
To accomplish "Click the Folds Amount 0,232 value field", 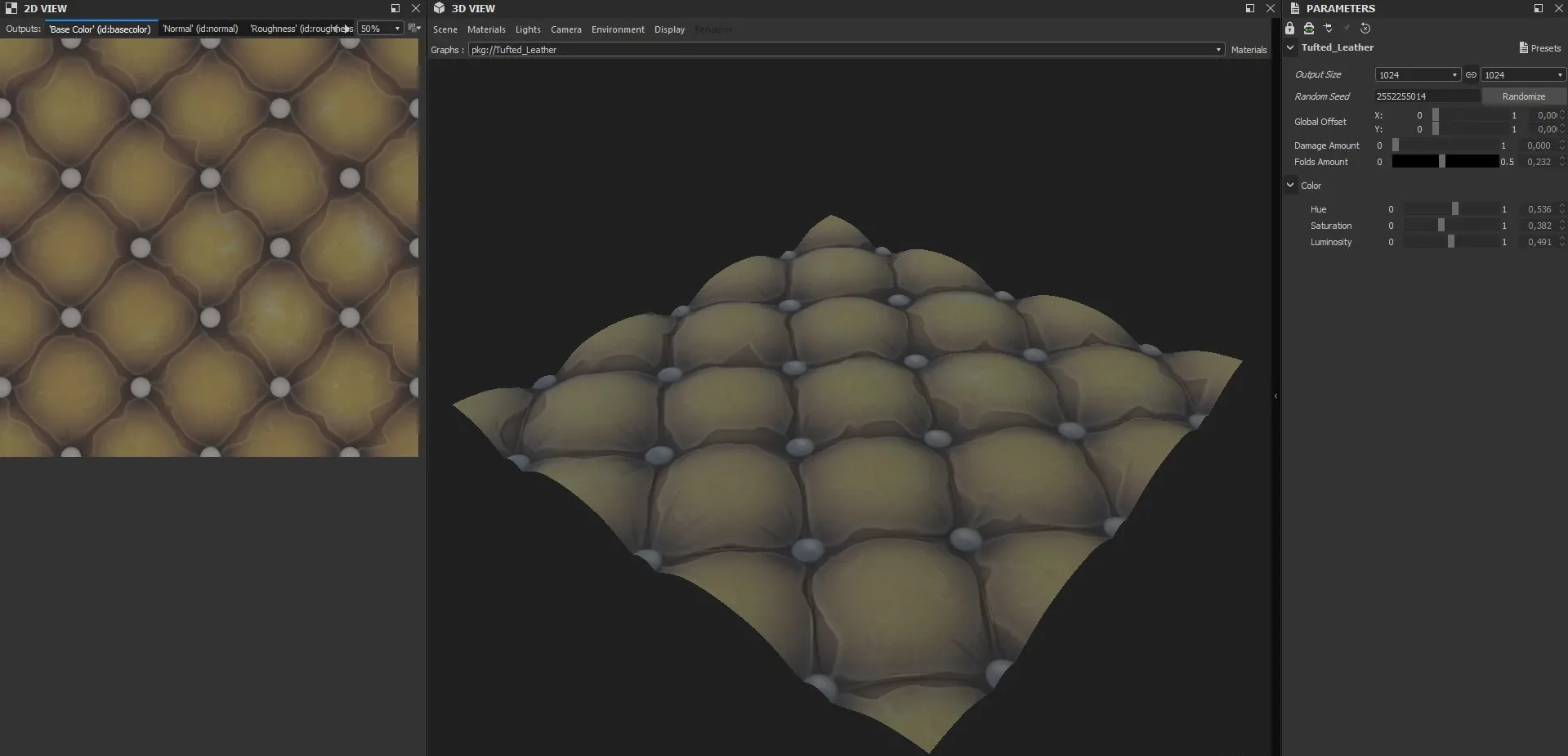I will pyautogui.click(x=1539, y=162).
